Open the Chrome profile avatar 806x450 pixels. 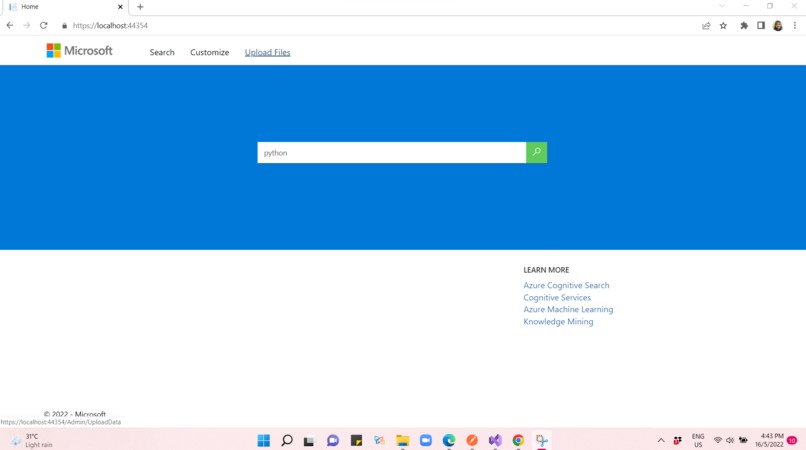pos(778,26)
